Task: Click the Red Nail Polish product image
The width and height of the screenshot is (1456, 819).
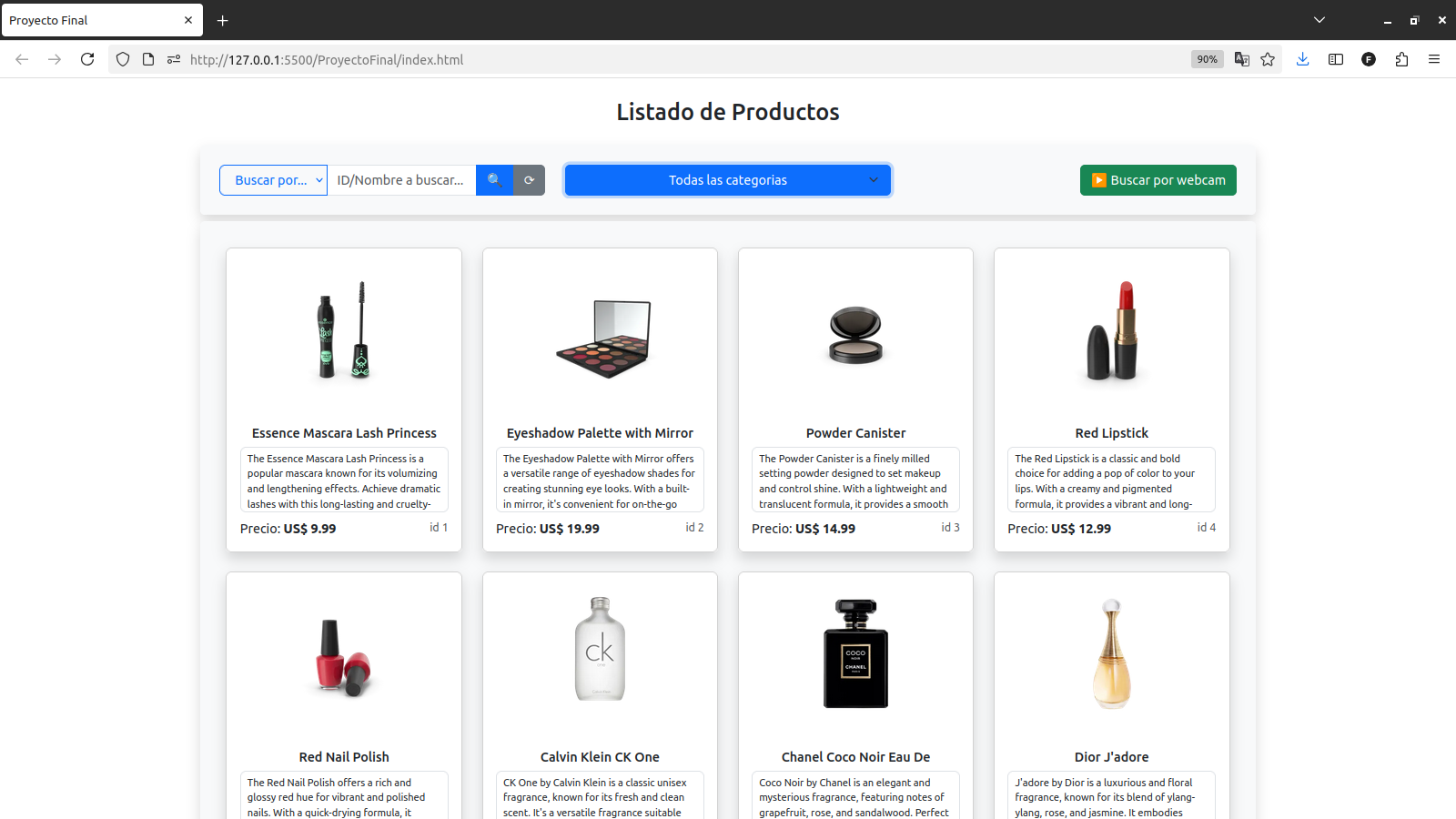Action: click(x=344, y=657)
